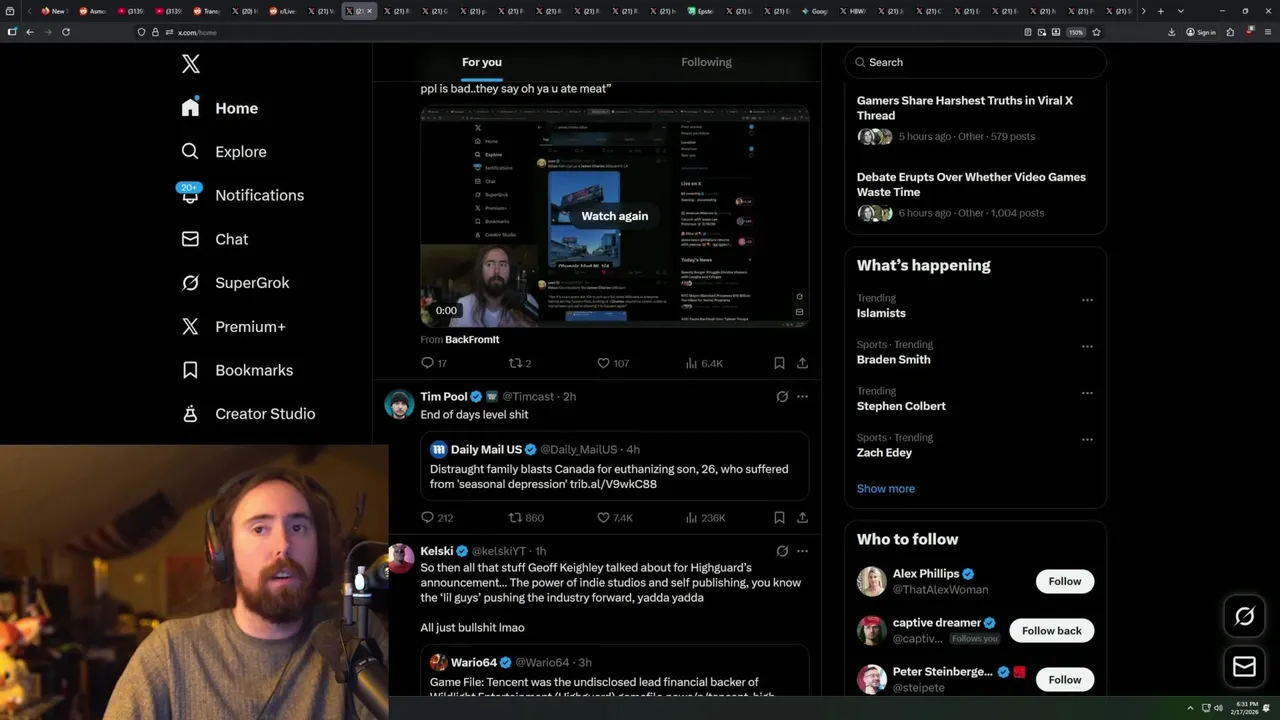
Task: Follow back captive dreamer
Action: click(1051, 631)
